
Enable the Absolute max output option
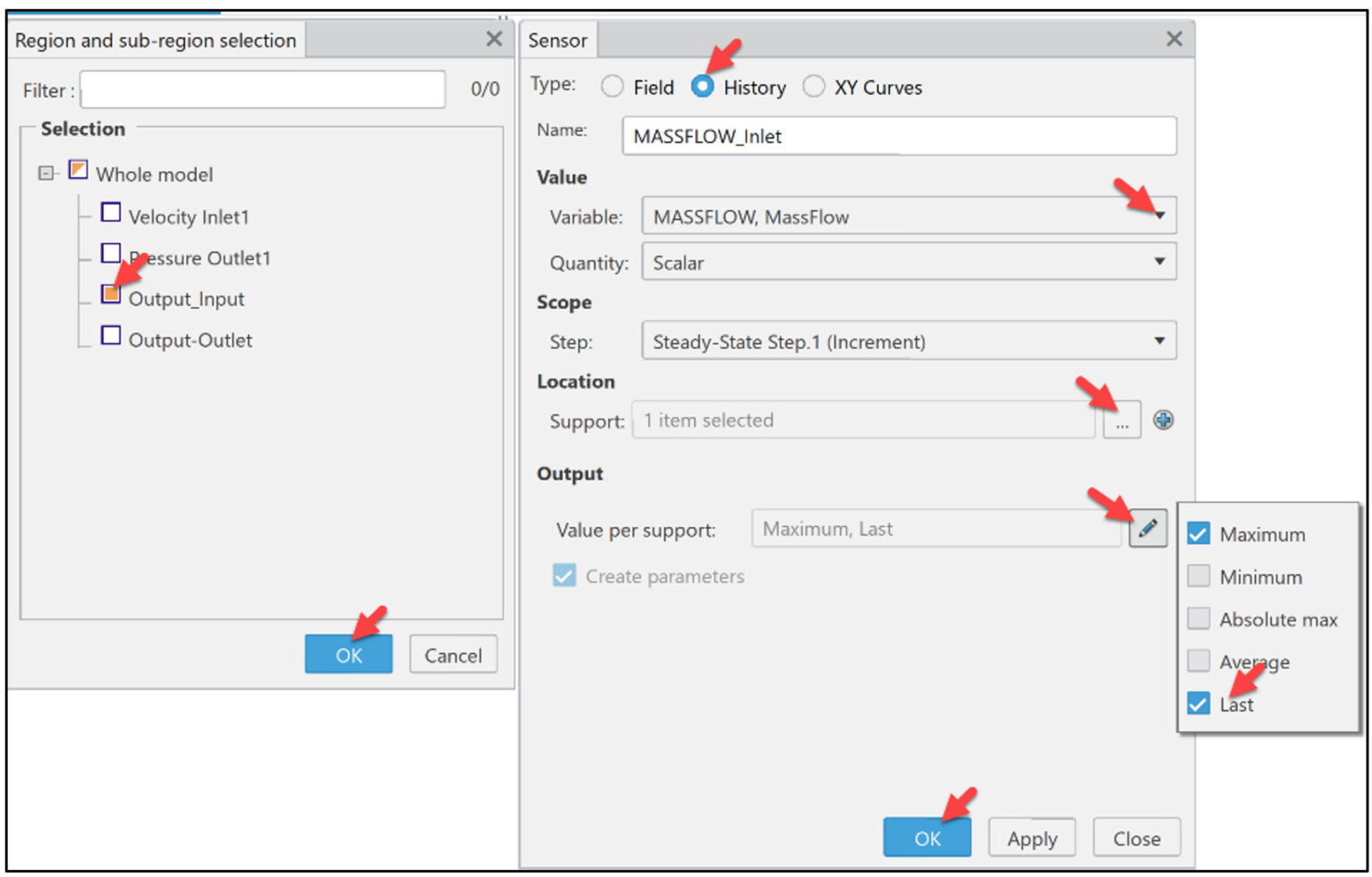pos(1198,618)
